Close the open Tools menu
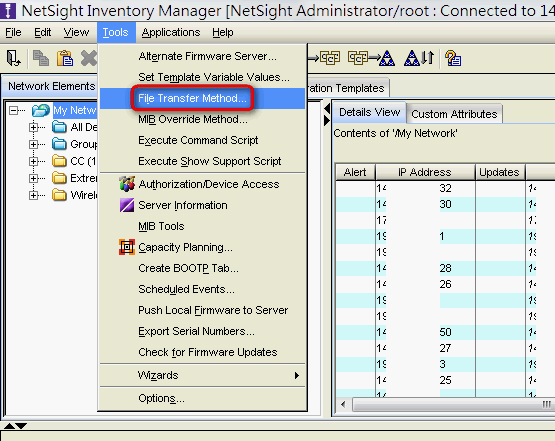This screenshot has width=555, height=441. tap(116, 33)
